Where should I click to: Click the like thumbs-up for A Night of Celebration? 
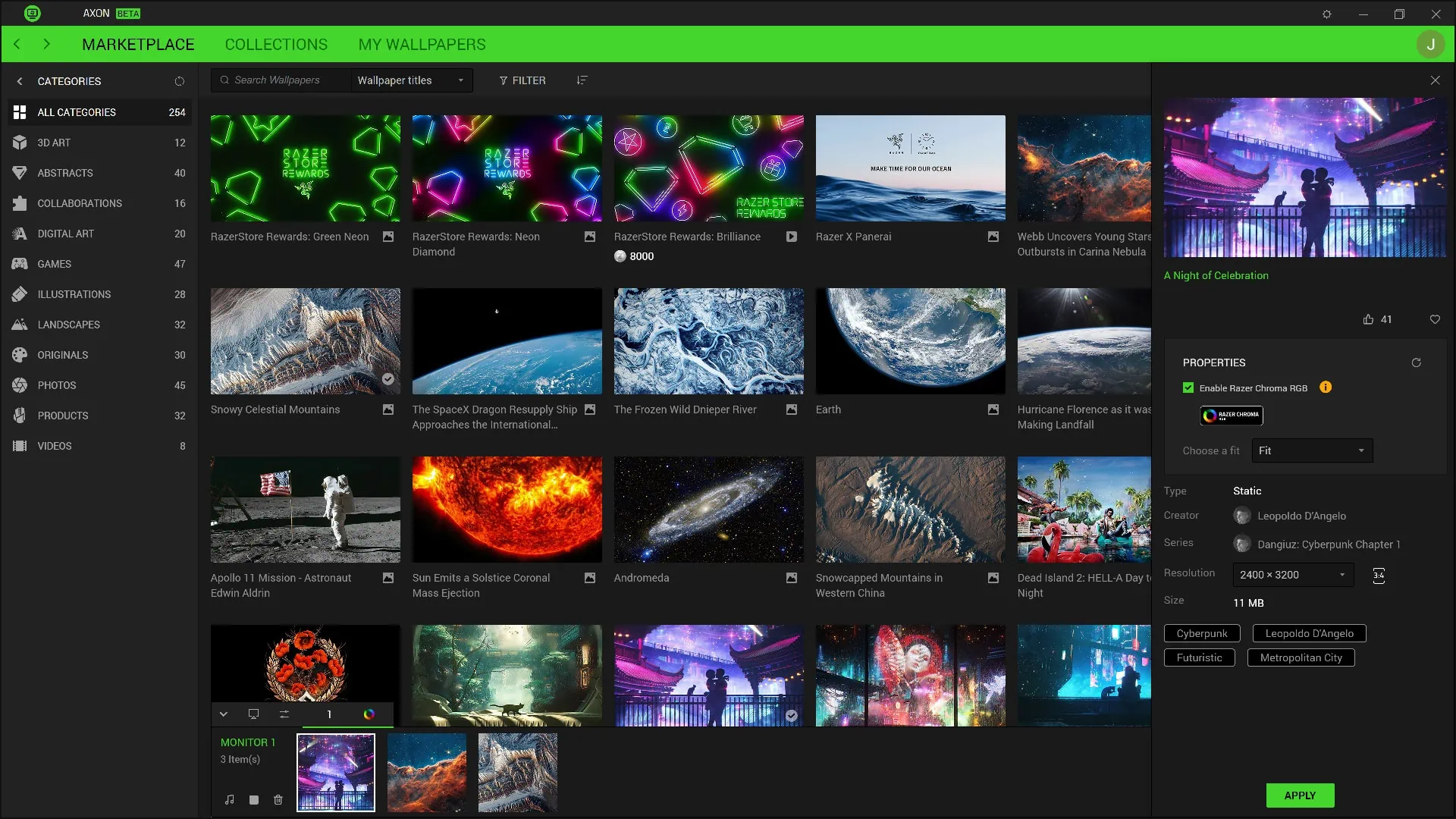(x=1369, y=319)
